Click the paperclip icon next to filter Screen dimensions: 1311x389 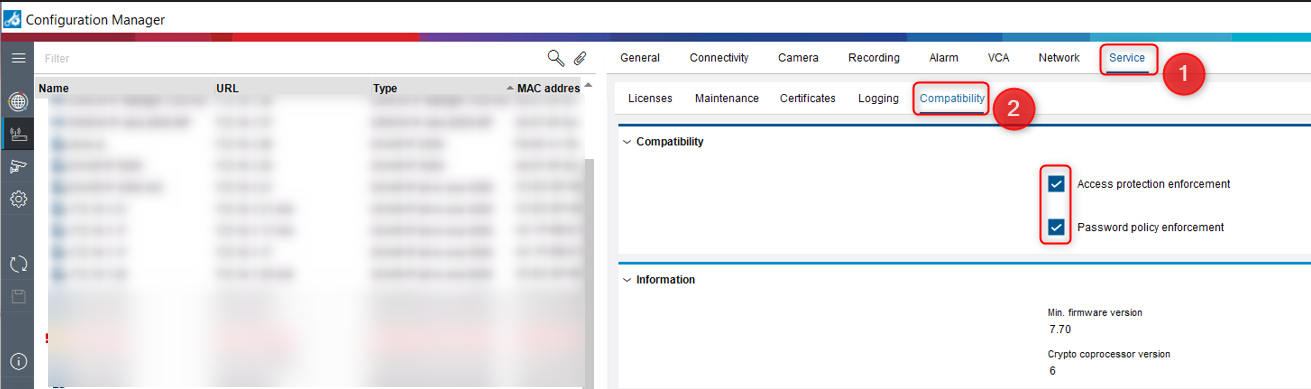click(579, 58)
